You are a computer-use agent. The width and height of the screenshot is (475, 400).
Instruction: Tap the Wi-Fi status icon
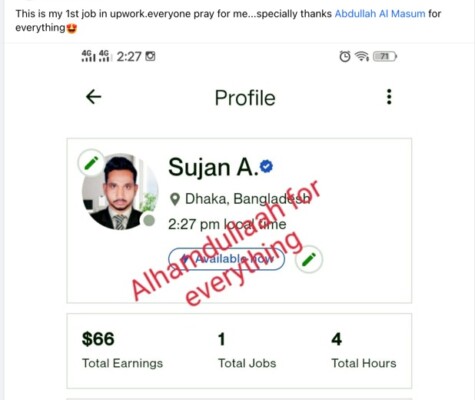point(362,56)
